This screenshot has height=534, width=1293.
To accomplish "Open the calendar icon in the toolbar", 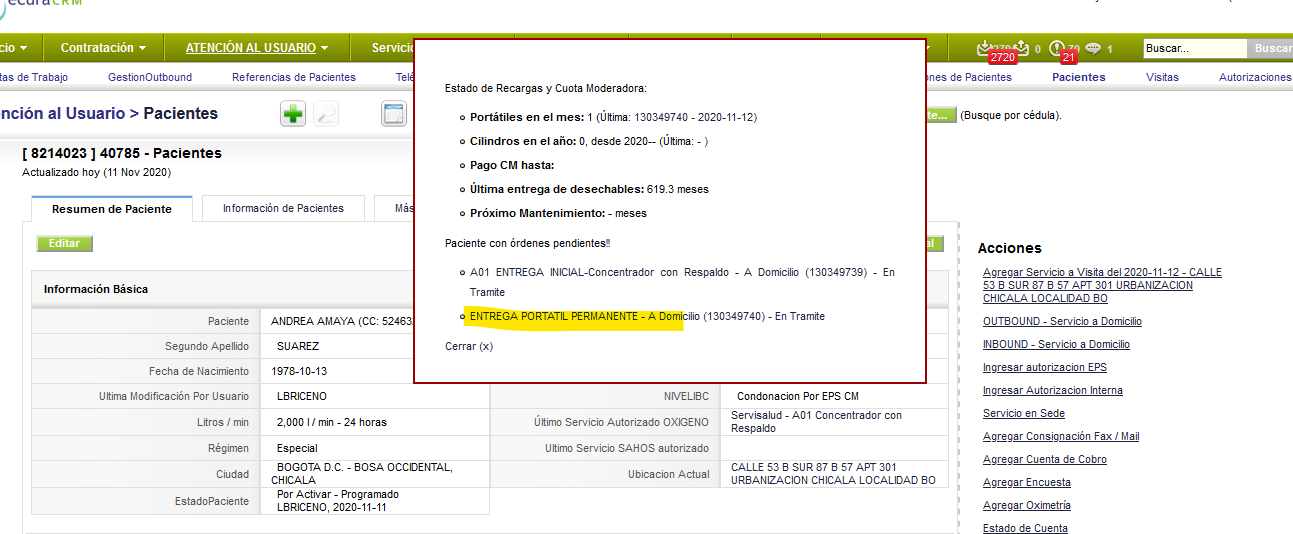I will click(x=394, y=114).
